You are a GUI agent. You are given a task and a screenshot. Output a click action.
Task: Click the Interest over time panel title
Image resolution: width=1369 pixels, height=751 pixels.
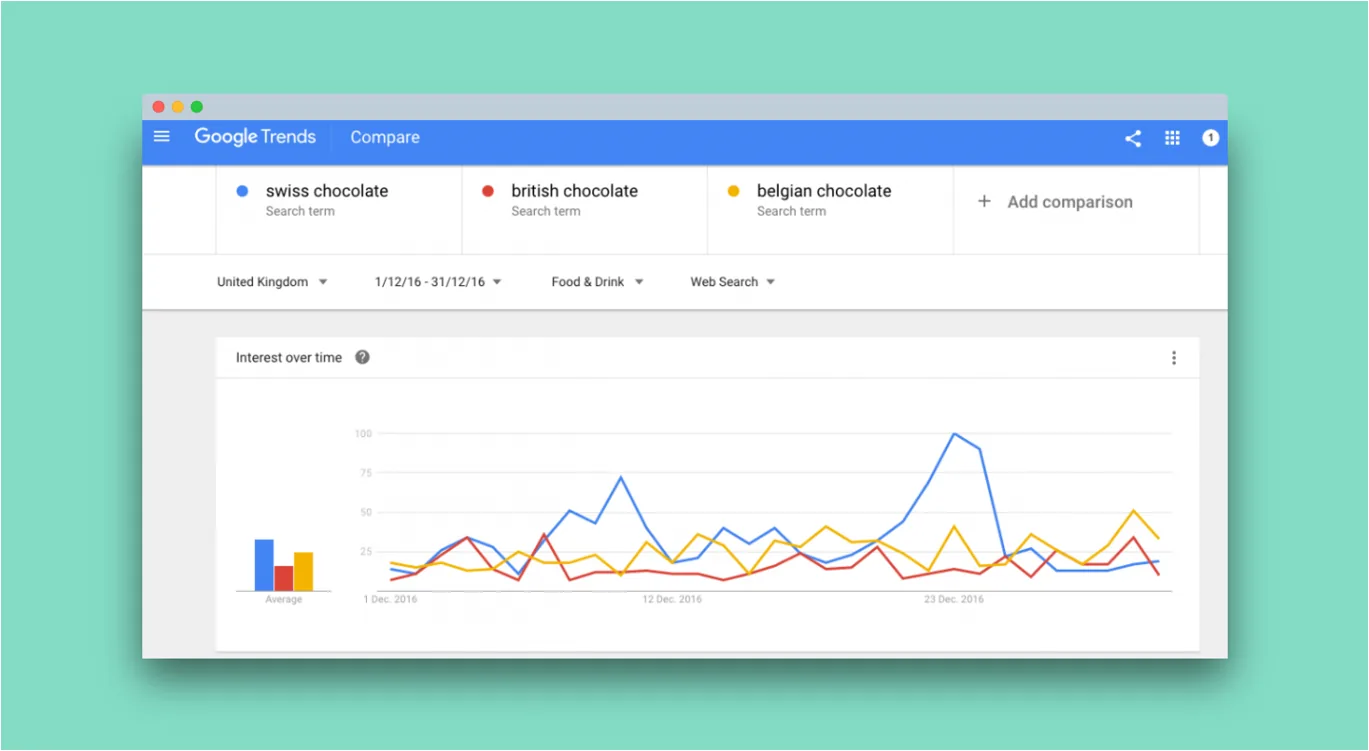tap(288, 357)
